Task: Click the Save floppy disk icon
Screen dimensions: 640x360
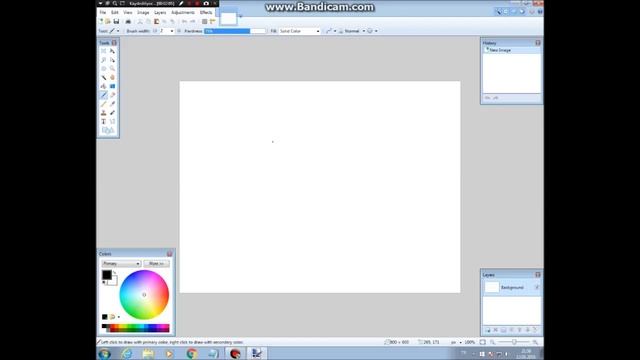Action: (116, 21)
